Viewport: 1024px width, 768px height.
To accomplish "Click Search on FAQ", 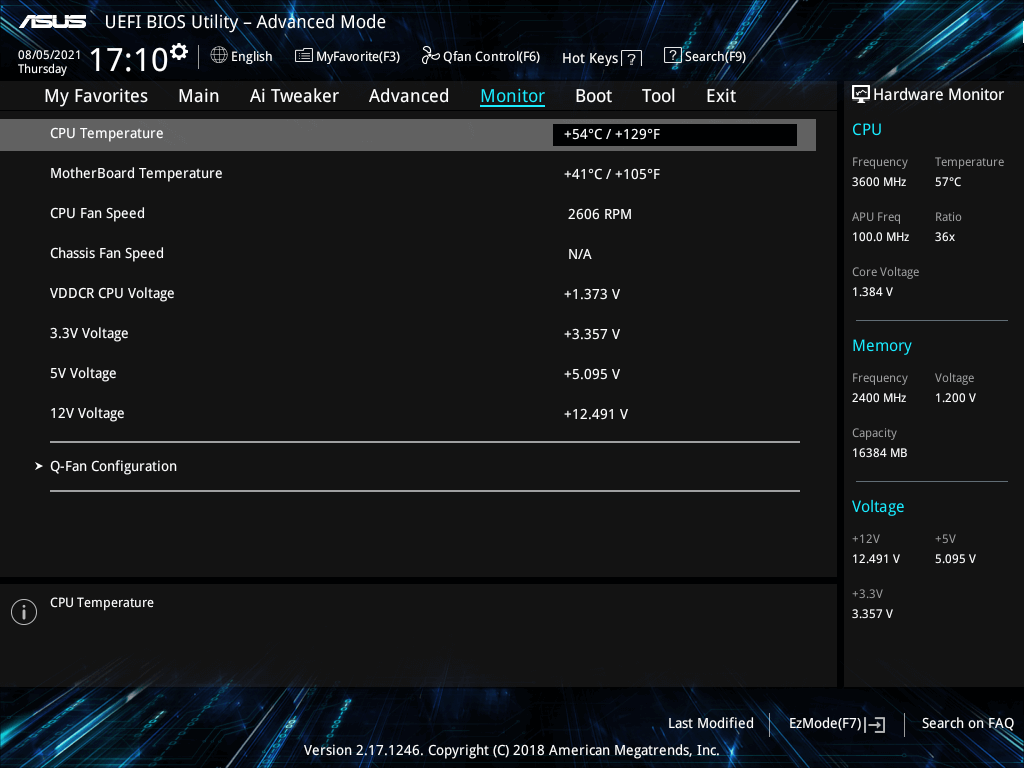I will 967,723.
